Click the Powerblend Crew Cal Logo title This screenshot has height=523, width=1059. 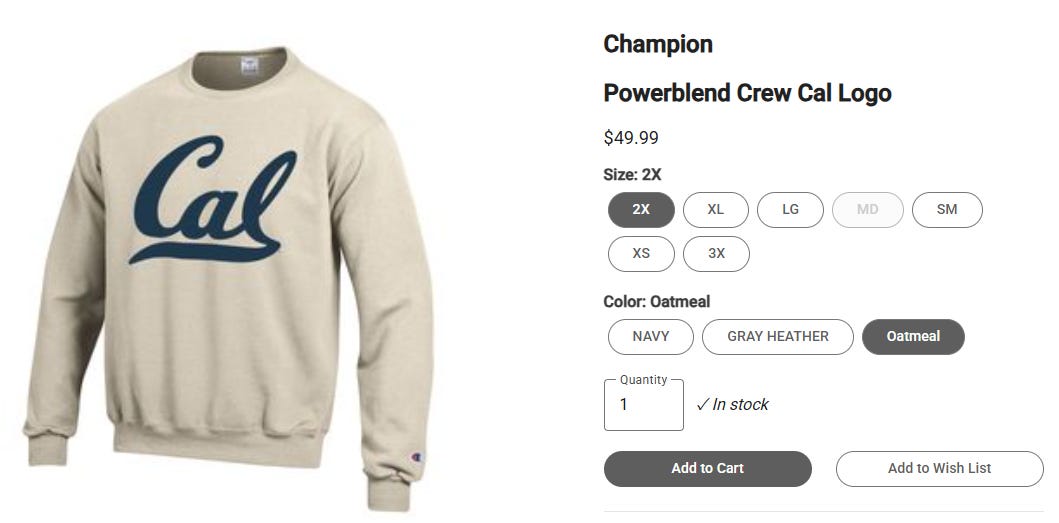(x=747, y=93)
